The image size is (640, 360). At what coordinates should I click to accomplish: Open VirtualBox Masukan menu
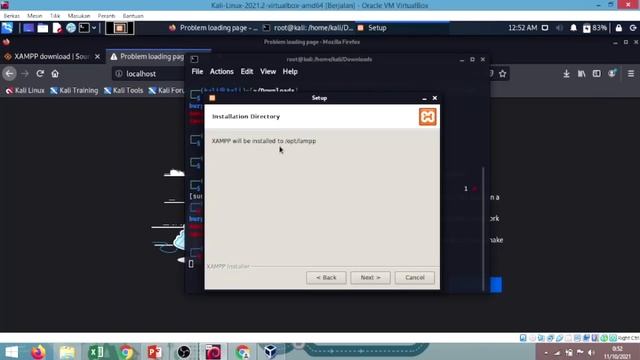79,16
